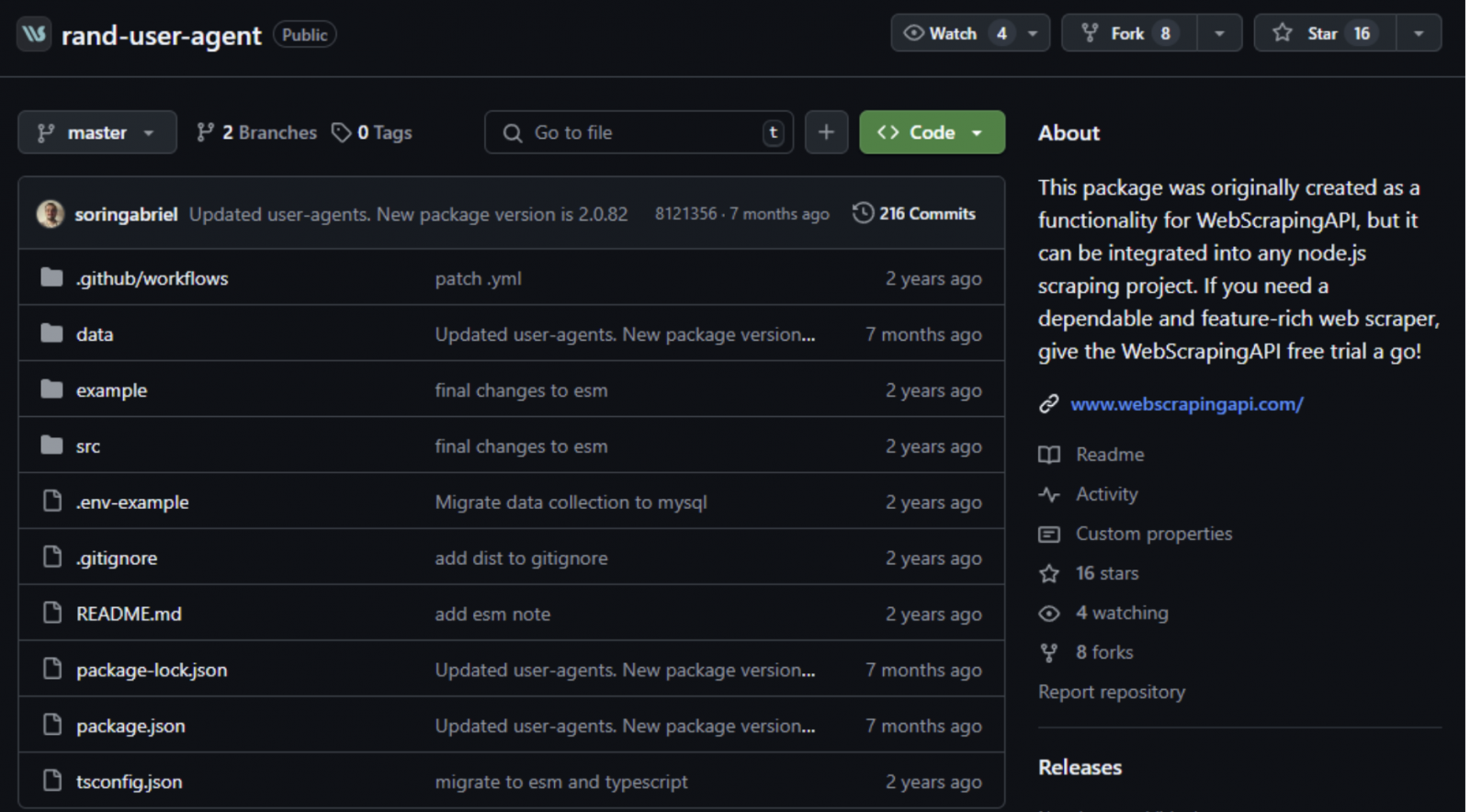Open the Releases section heading
The width and height of the screenshot is (1470, 812).
[1080, 767]
